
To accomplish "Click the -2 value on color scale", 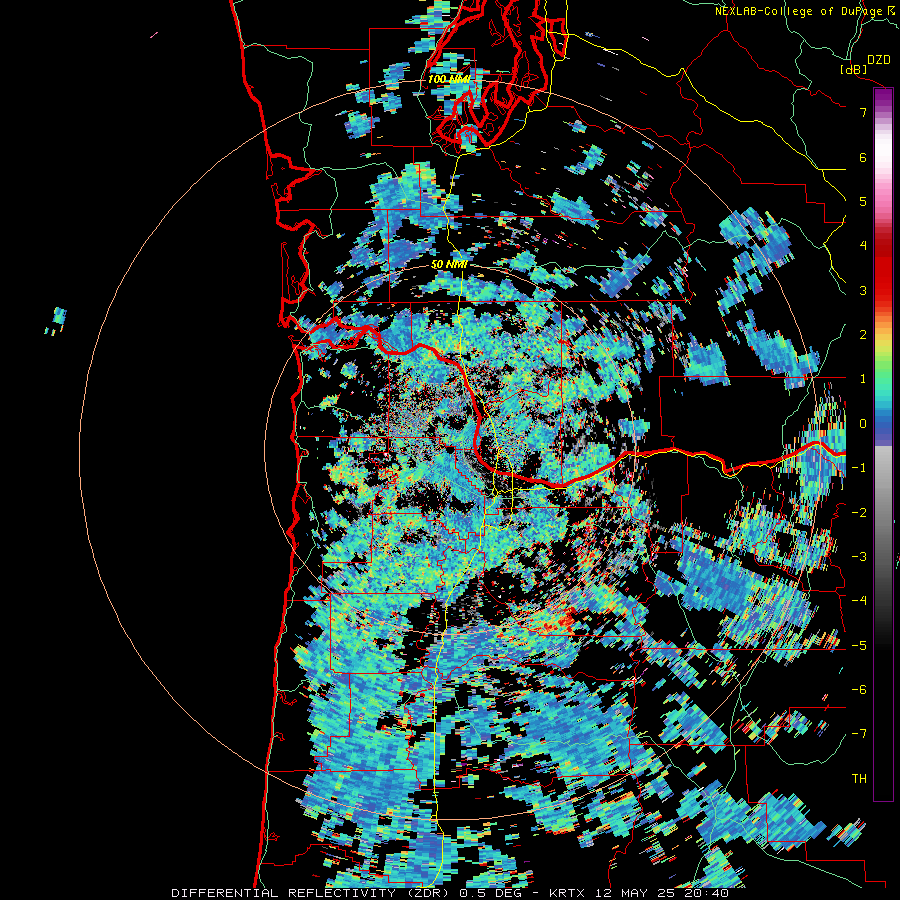I will (x=859, y=513).
